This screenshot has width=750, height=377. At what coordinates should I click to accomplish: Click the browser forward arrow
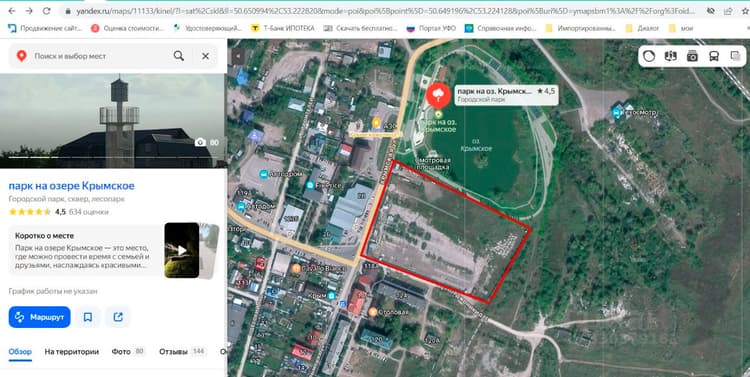[x=29, y=11]
